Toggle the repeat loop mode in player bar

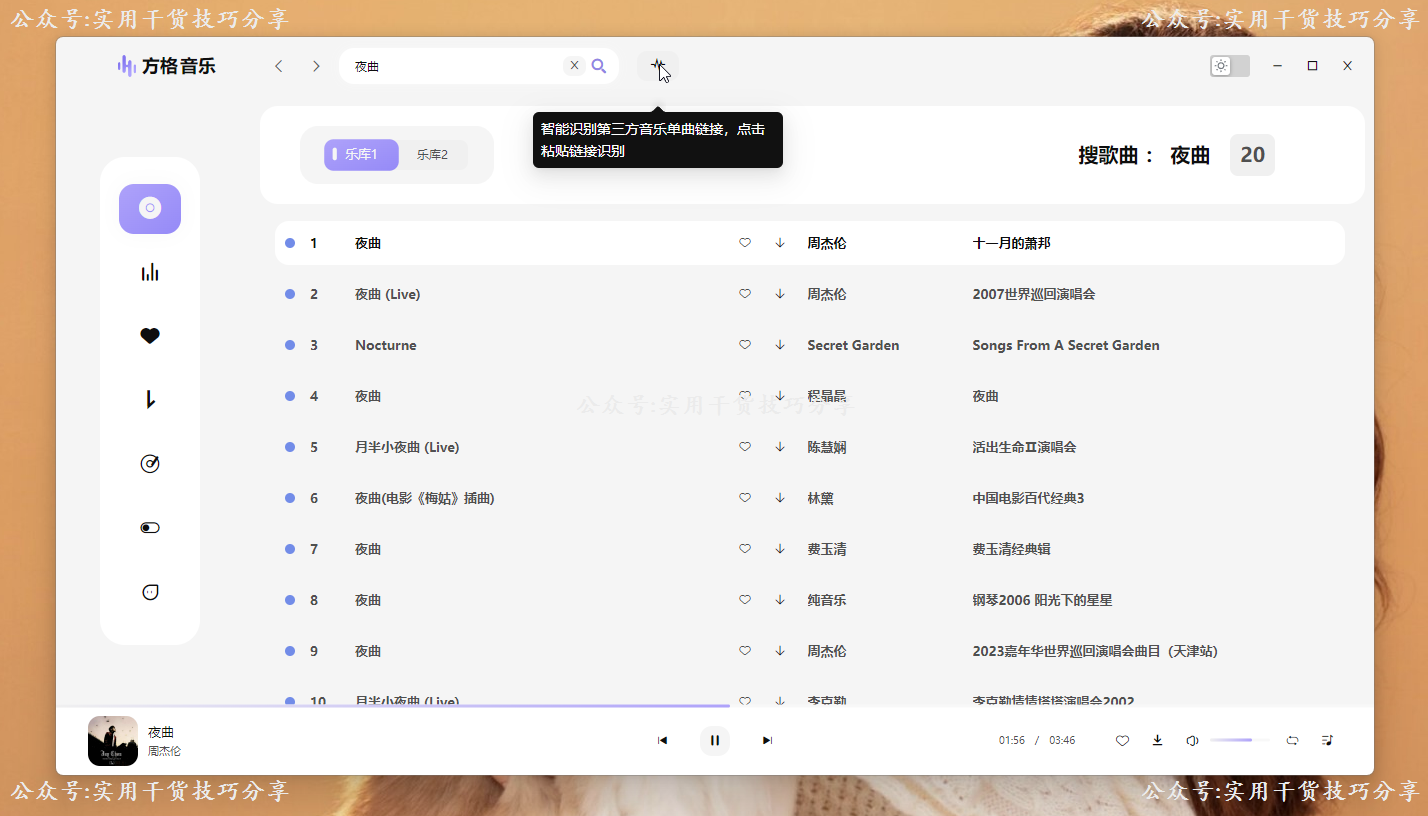click(1292, 740)
